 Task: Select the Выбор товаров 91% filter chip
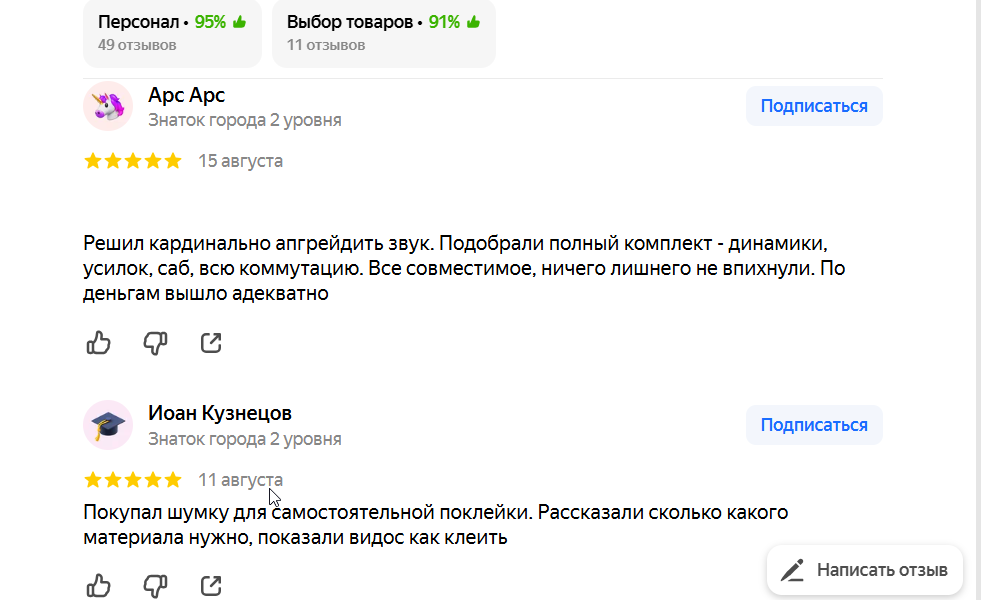coord(384,33)
